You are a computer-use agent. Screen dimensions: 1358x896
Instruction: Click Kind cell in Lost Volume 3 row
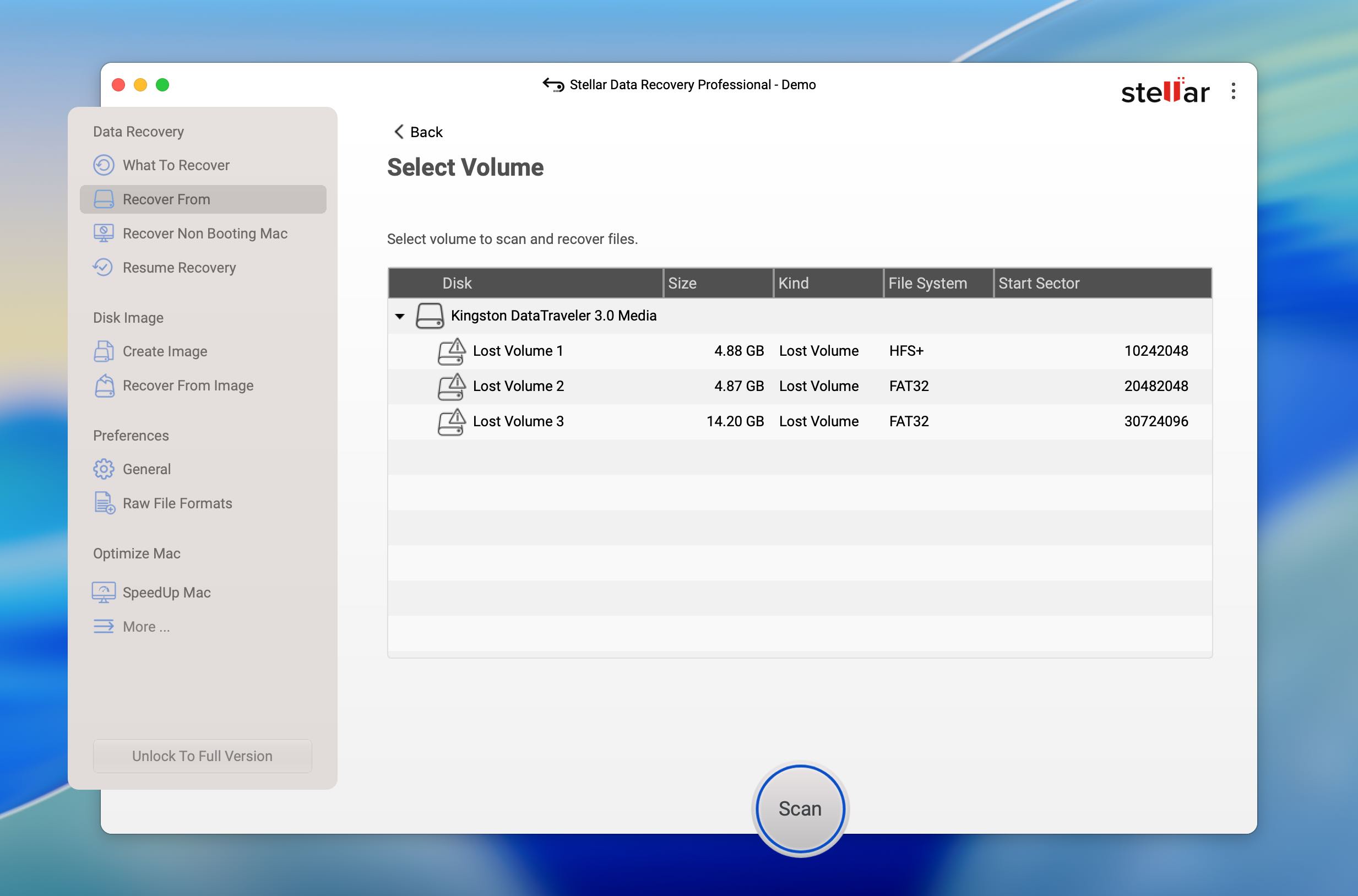(819, 421)
